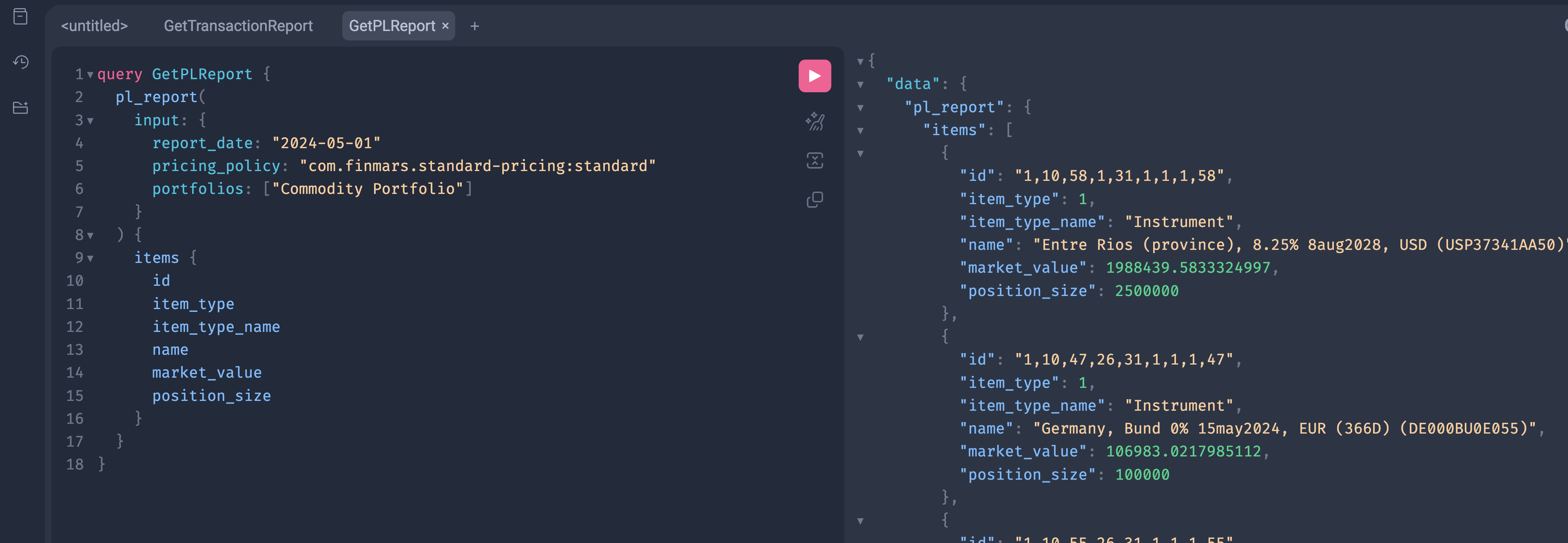The height and width of the screenshot is (543, 1568).
Task: Show query history from sidebar icon
Action: [21, 62]
